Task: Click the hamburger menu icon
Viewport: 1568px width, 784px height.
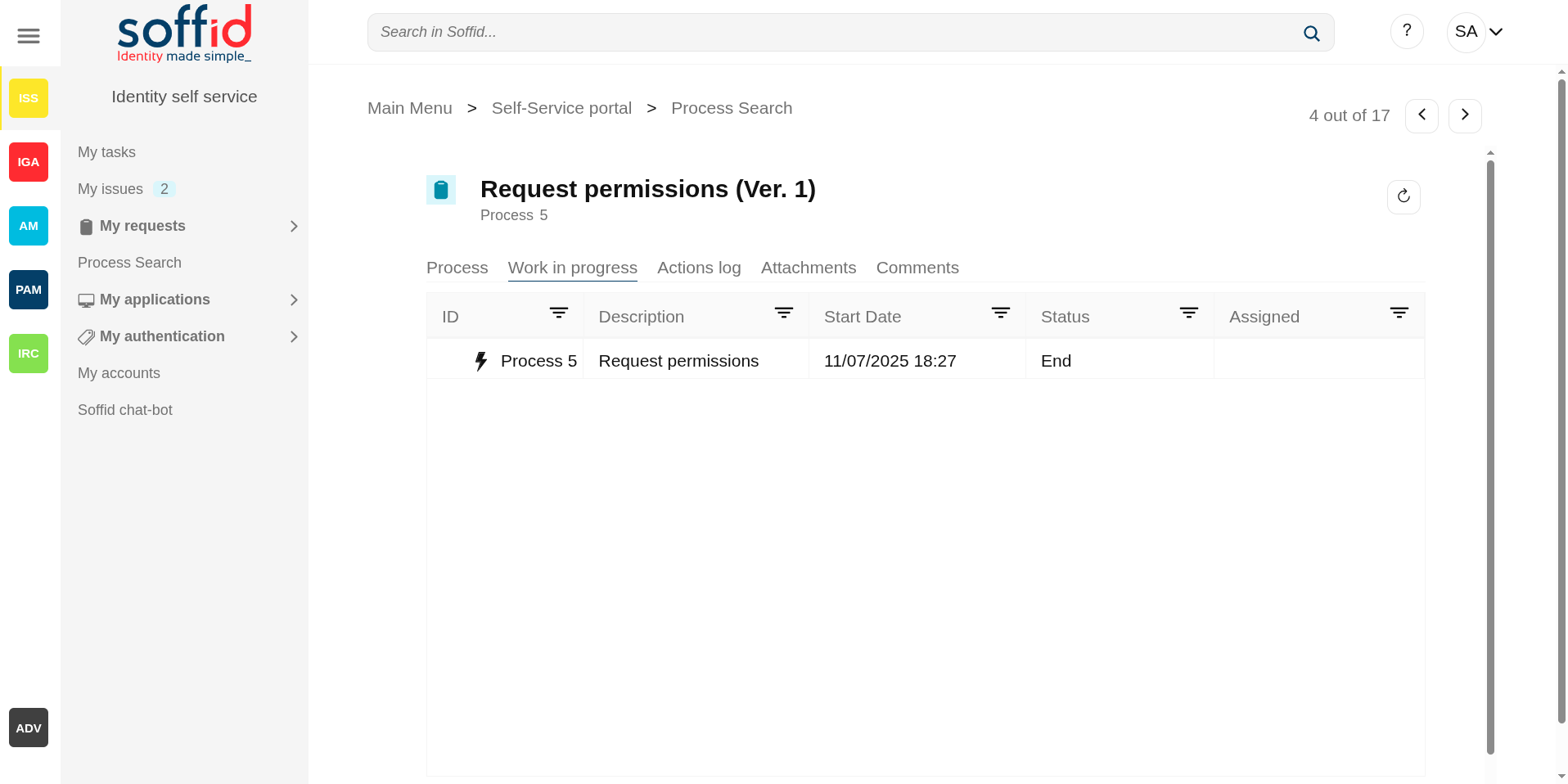Action: coord(29,36)
